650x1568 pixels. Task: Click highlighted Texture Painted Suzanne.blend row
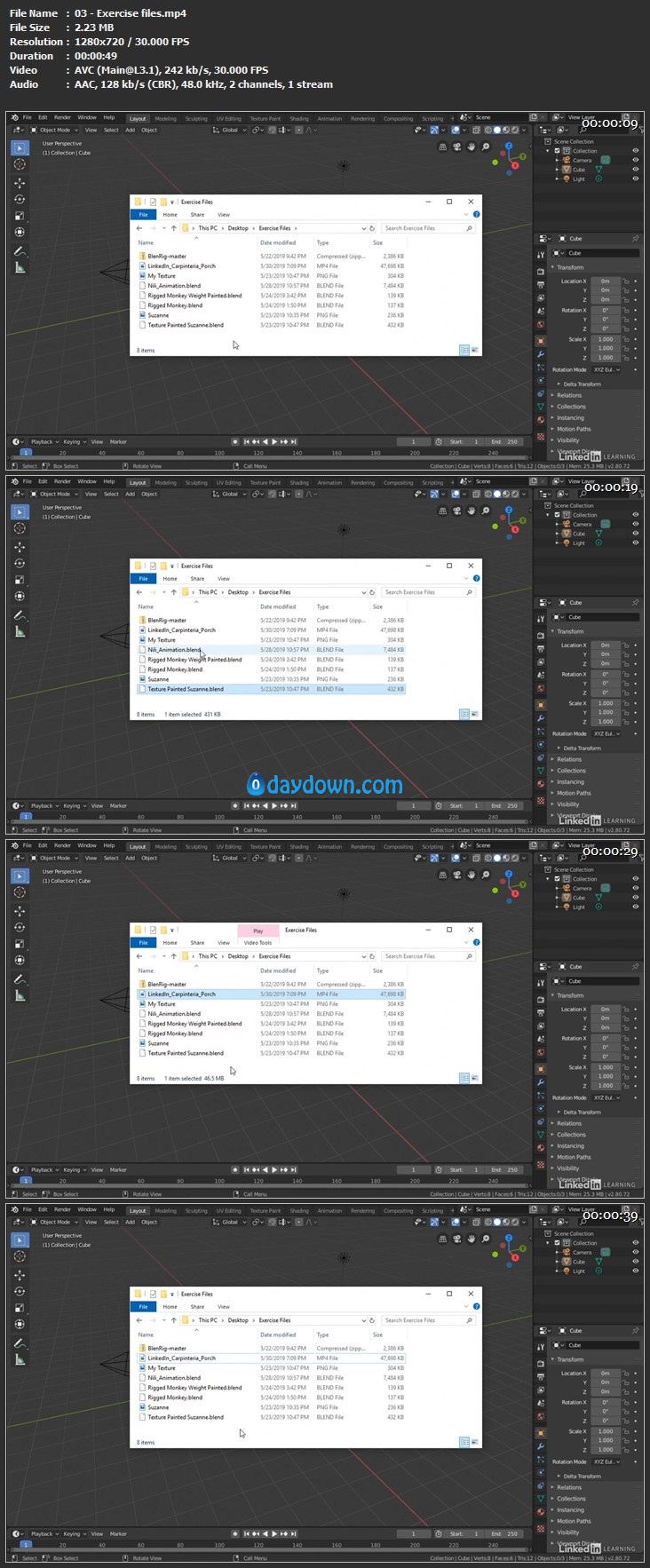coord(271,689)
